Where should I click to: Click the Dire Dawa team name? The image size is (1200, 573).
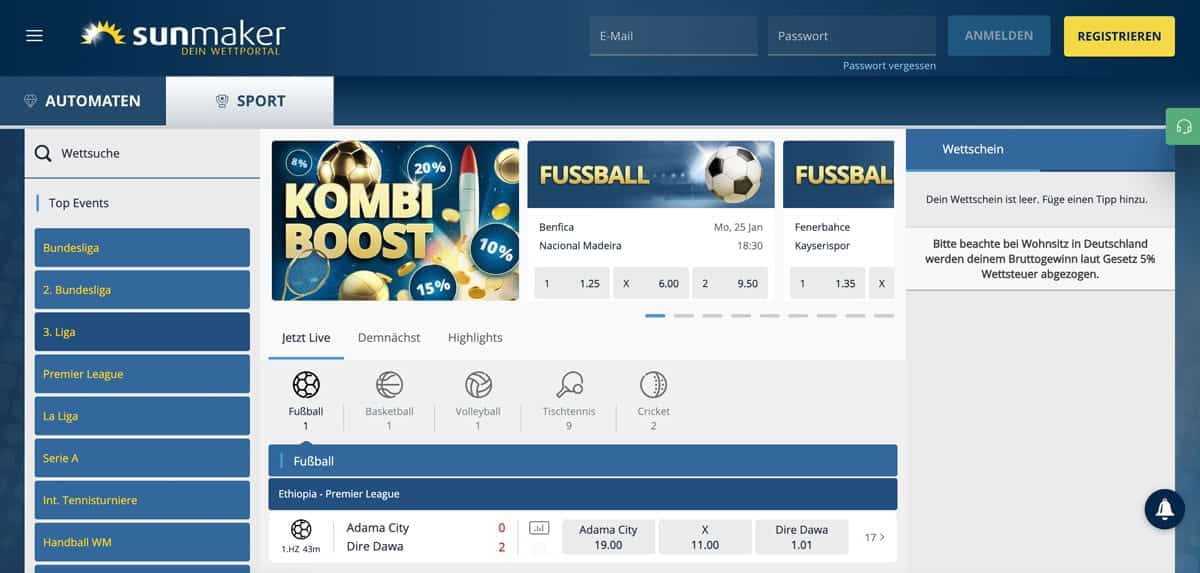click(376, 547)
